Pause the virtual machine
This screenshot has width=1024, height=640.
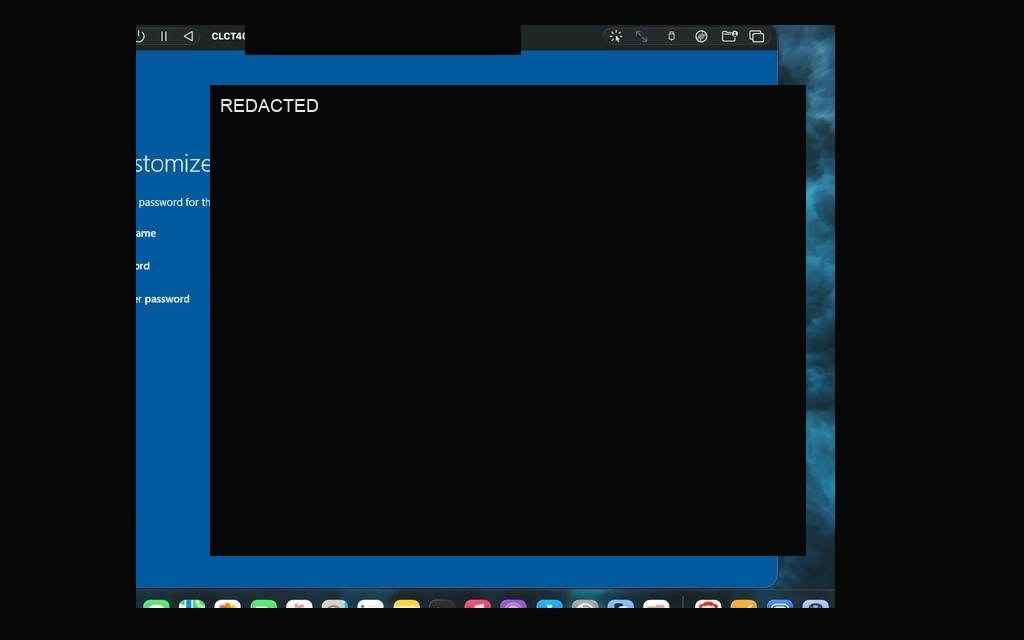tap(164, 37)
